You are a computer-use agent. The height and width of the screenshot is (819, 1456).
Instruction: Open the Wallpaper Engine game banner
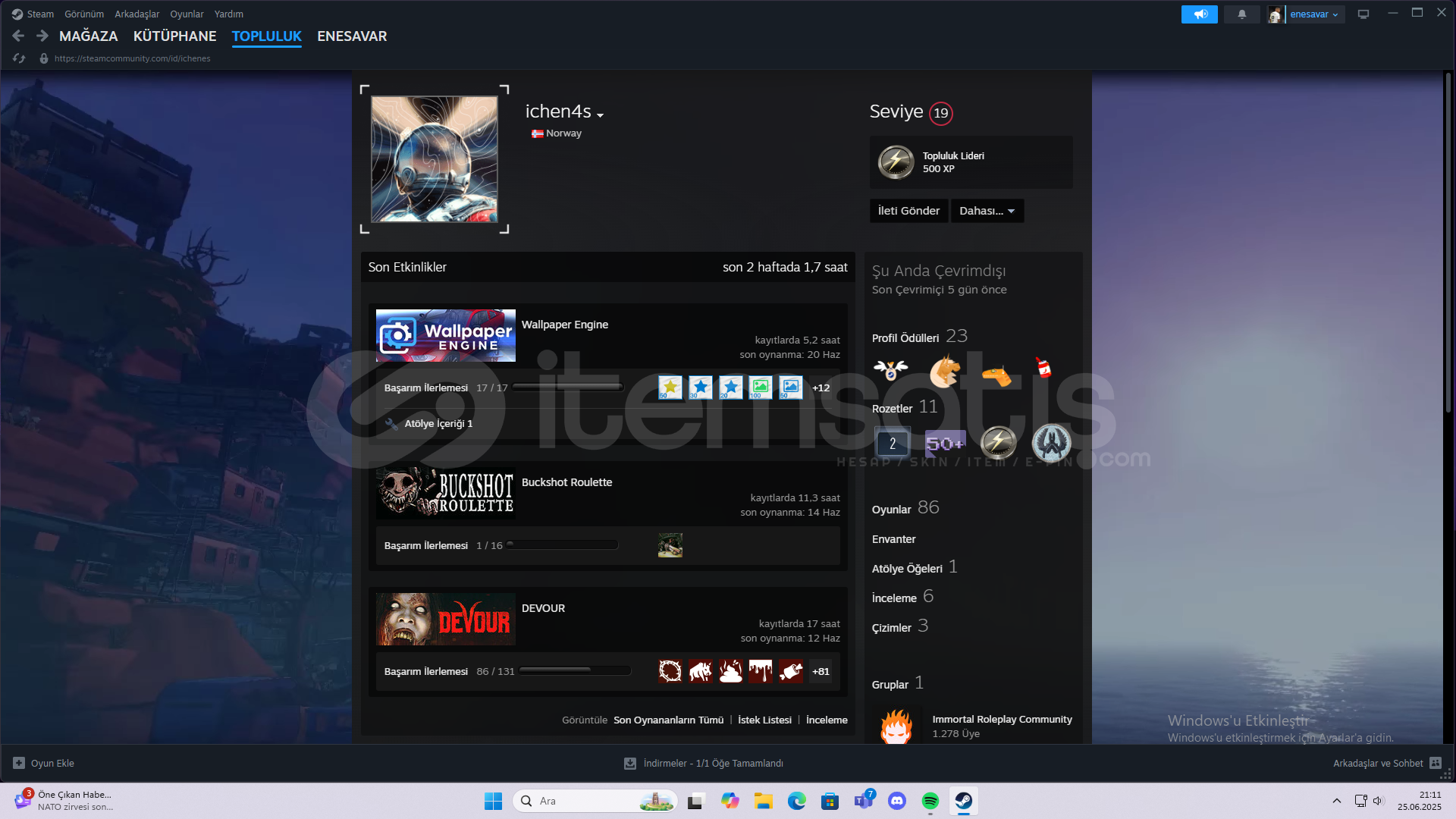pyautogui.click(x=445, y=335)
